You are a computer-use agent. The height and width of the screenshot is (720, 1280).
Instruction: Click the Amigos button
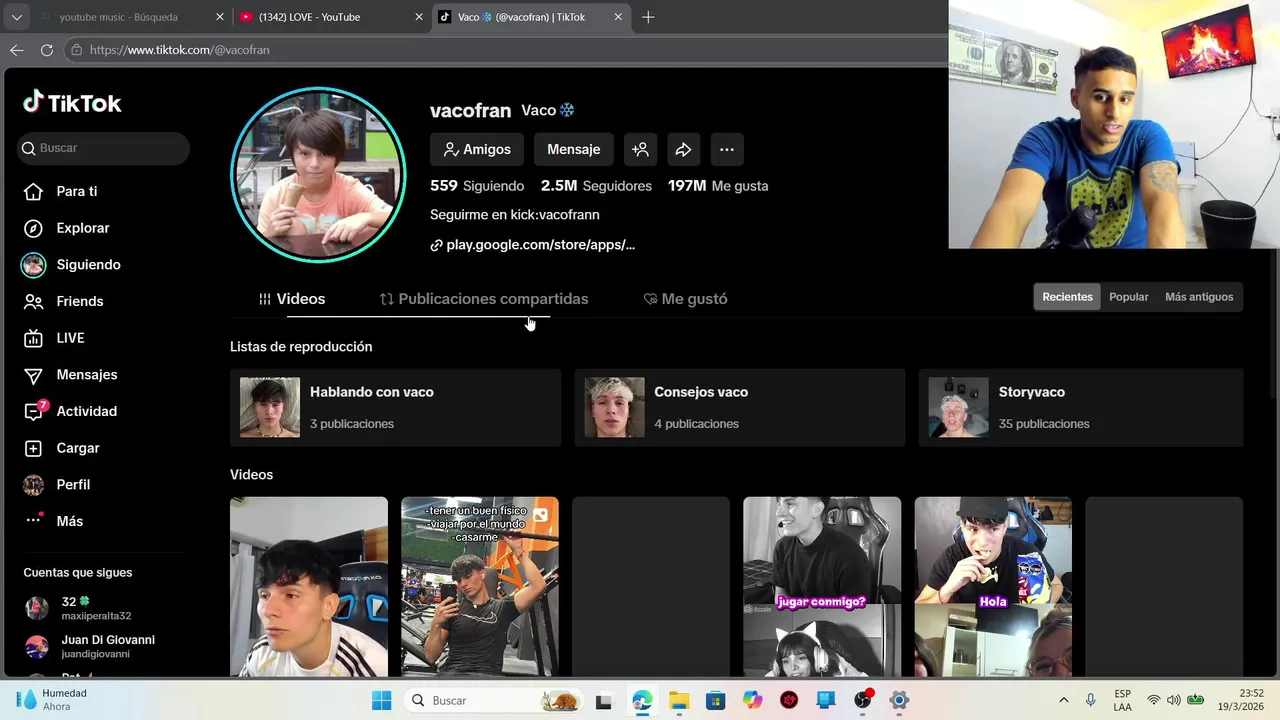coord(477,149)
